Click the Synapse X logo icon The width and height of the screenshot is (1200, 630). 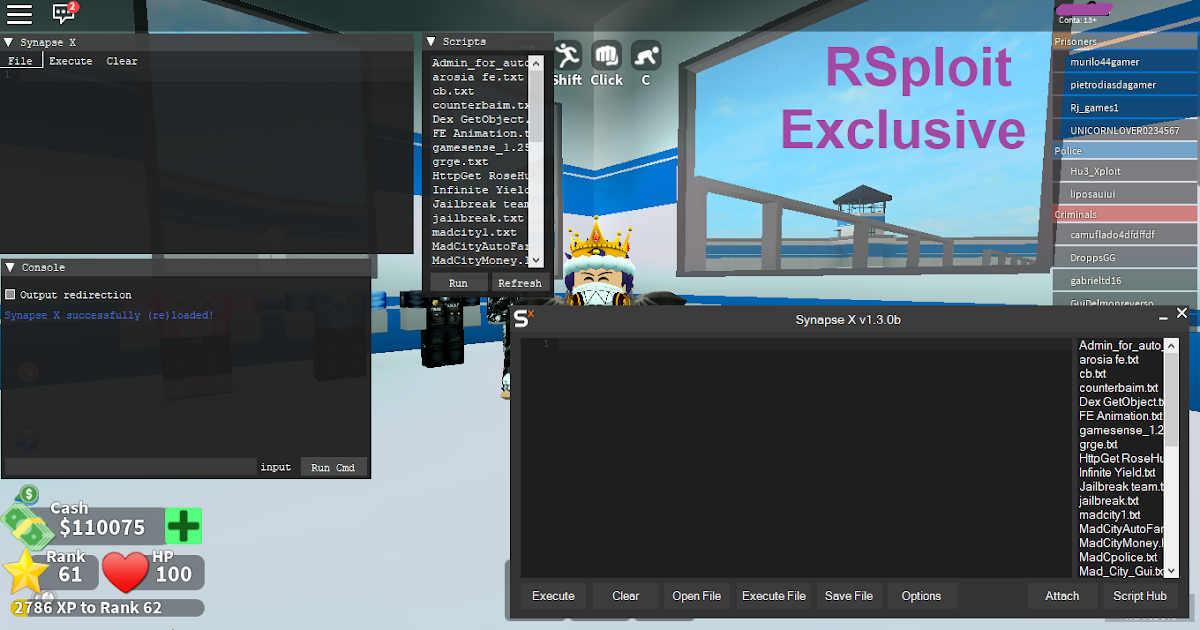pyautogui.click(x=523, y=318)
